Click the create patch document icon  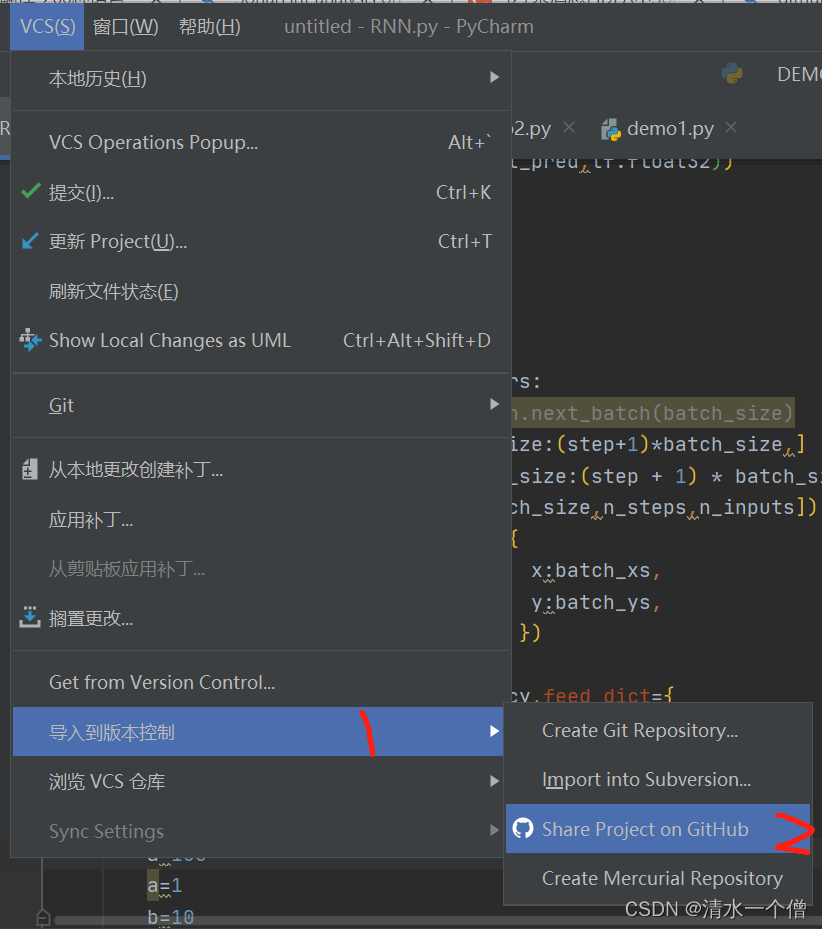[30, 469]
